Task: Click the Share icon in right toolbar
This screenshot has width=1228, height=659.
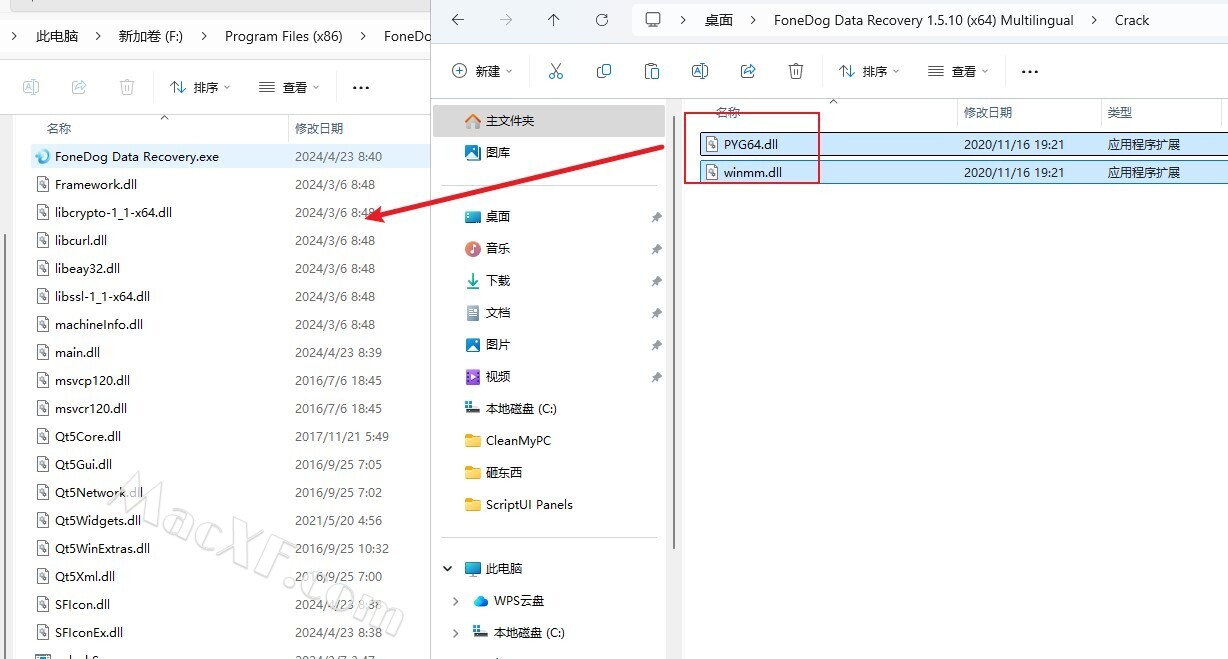Action: pyautogui.click(x=748, y=71)
